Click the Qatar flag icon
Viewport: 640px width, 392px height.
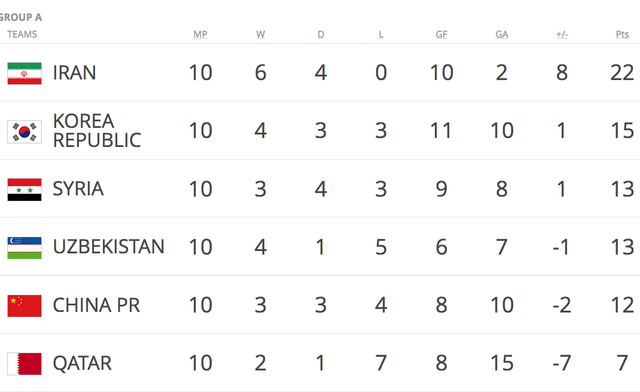pos(24,364)
